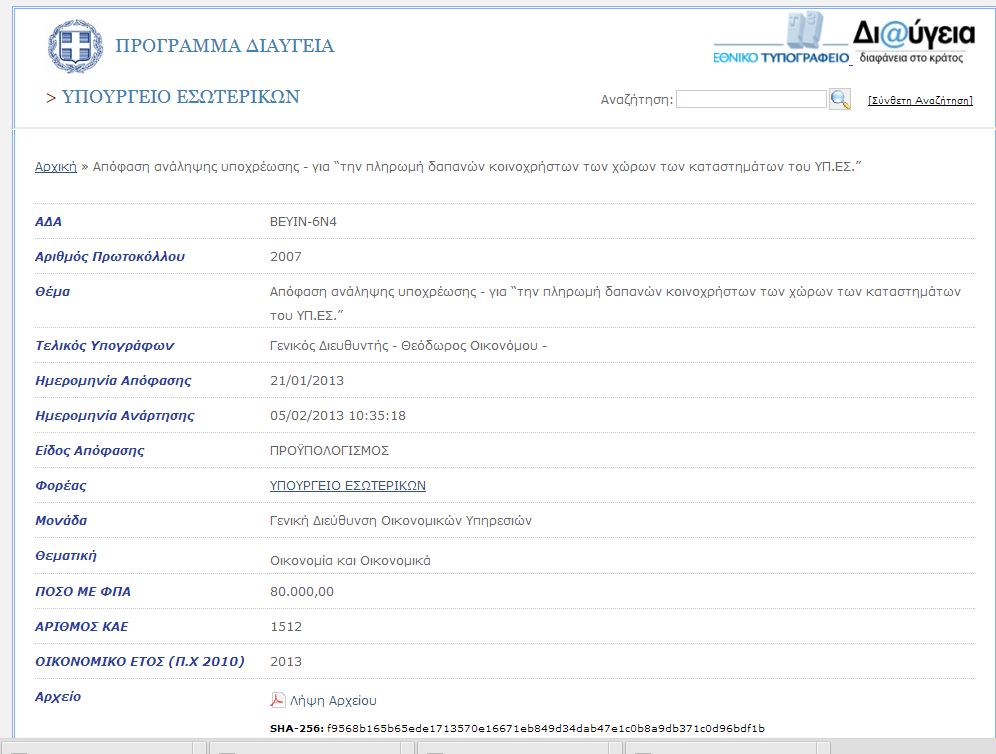Go to Αρχική via breadcrumb

[x=56, y=167]
